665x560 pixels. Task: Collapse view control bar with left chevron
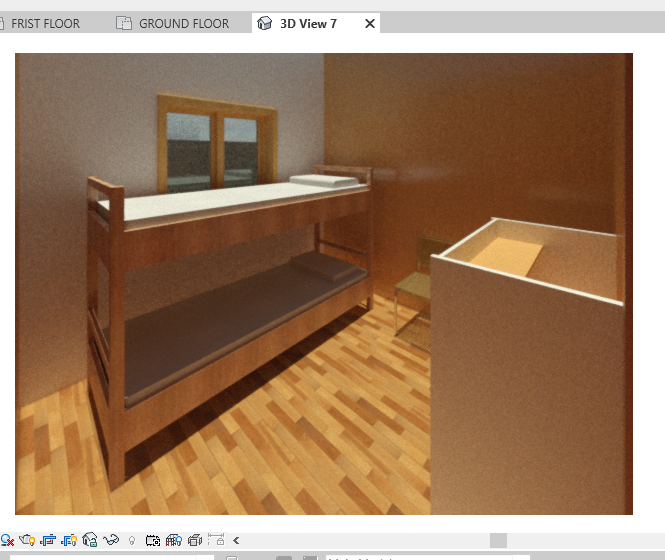(x=236, y=540)
